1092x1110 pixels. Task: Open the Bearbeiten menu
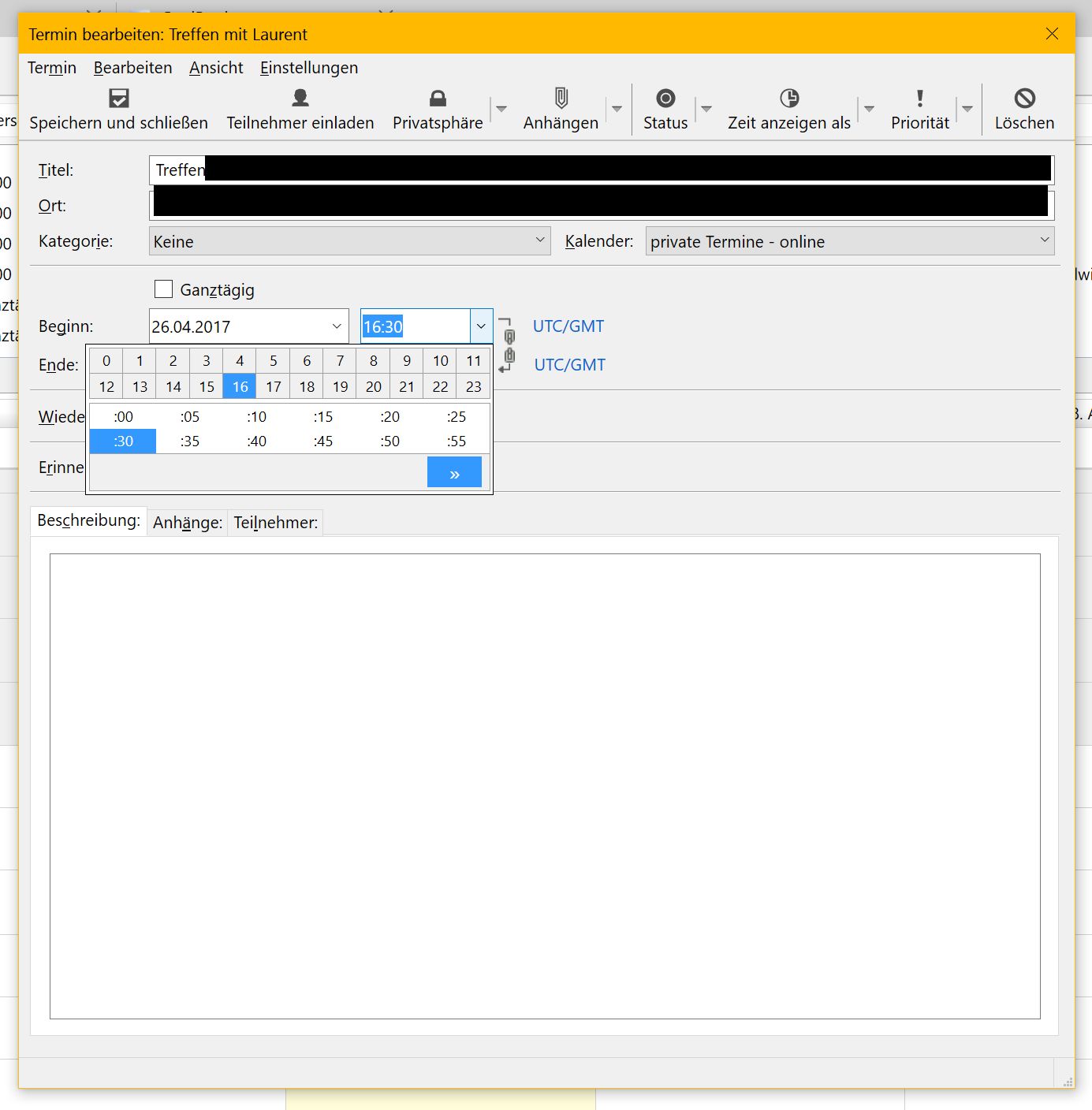[132, 68]
